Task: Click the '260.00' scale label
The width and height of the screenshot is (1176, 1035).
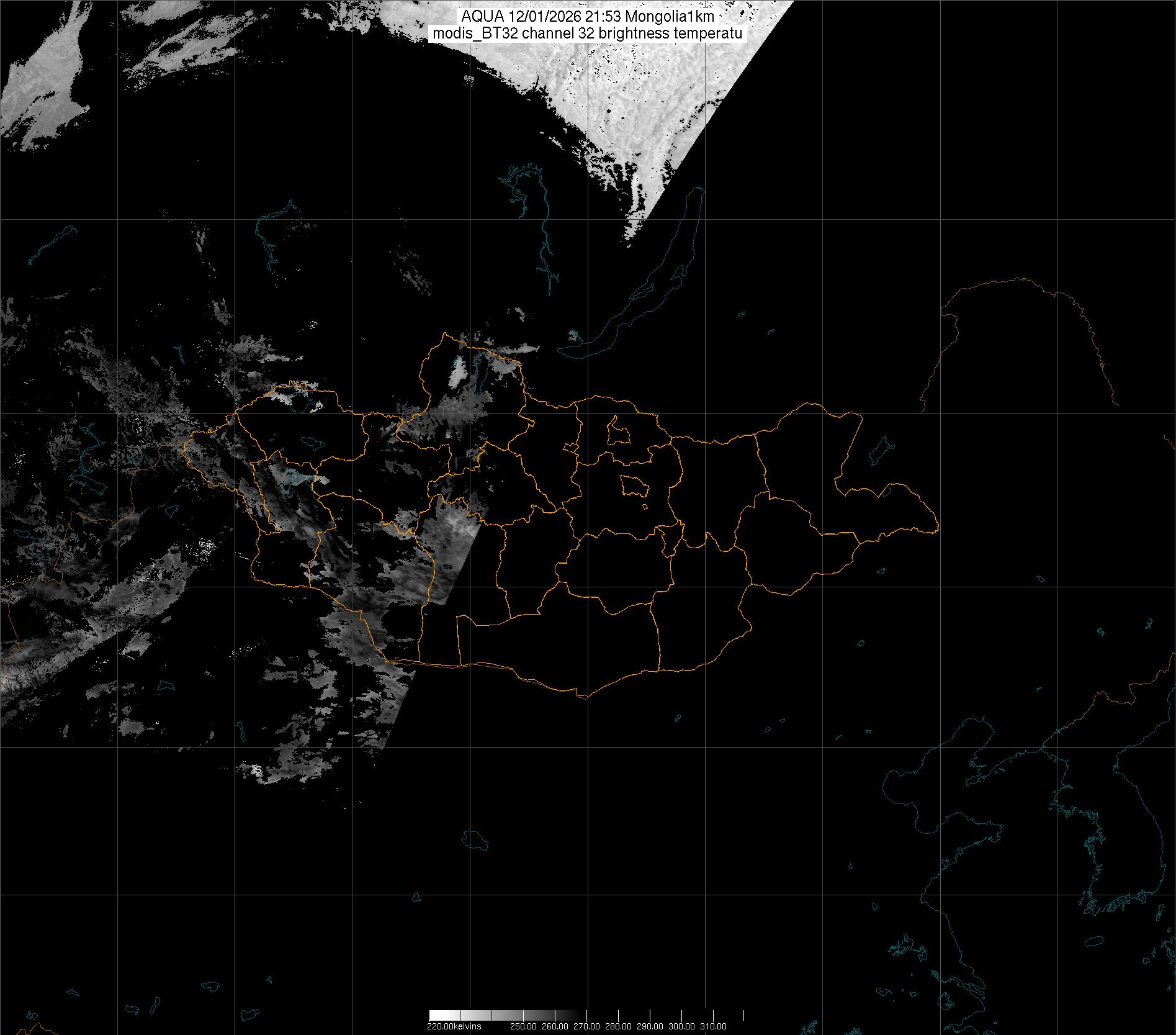Action: pyautogui.click(x=555, y=1026)
